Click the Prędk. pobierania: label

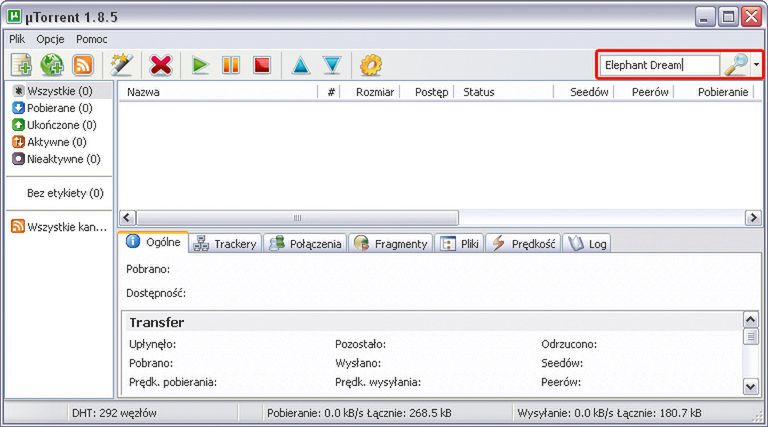(173, 382)
